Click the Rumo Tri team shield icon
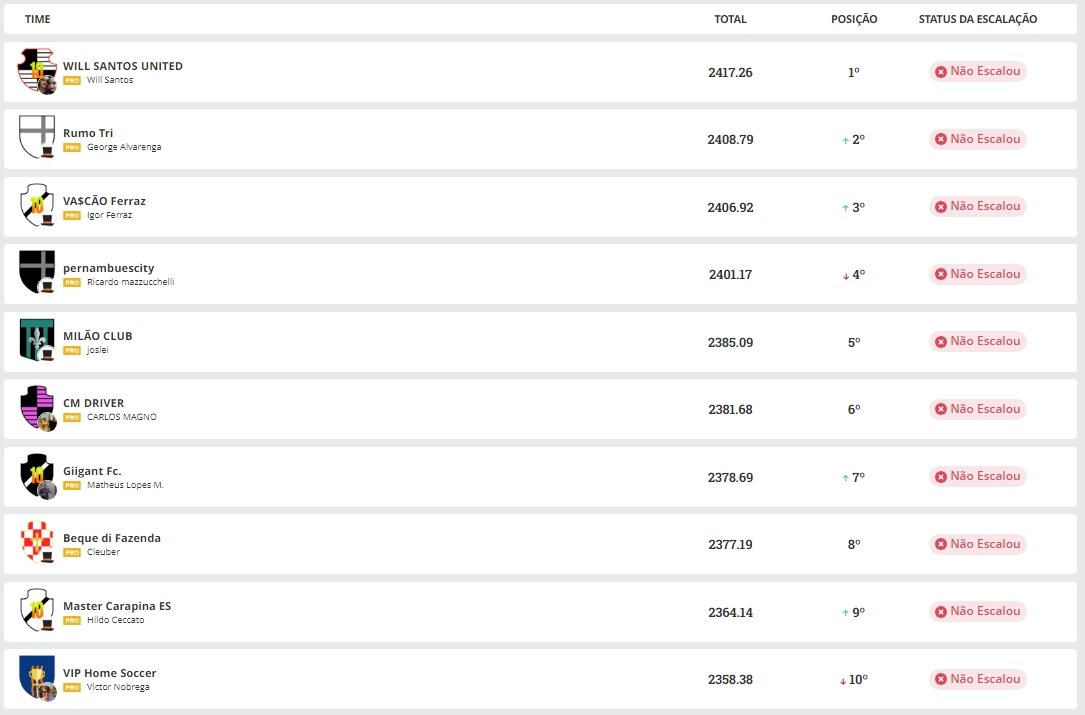 tap(37, 137)
